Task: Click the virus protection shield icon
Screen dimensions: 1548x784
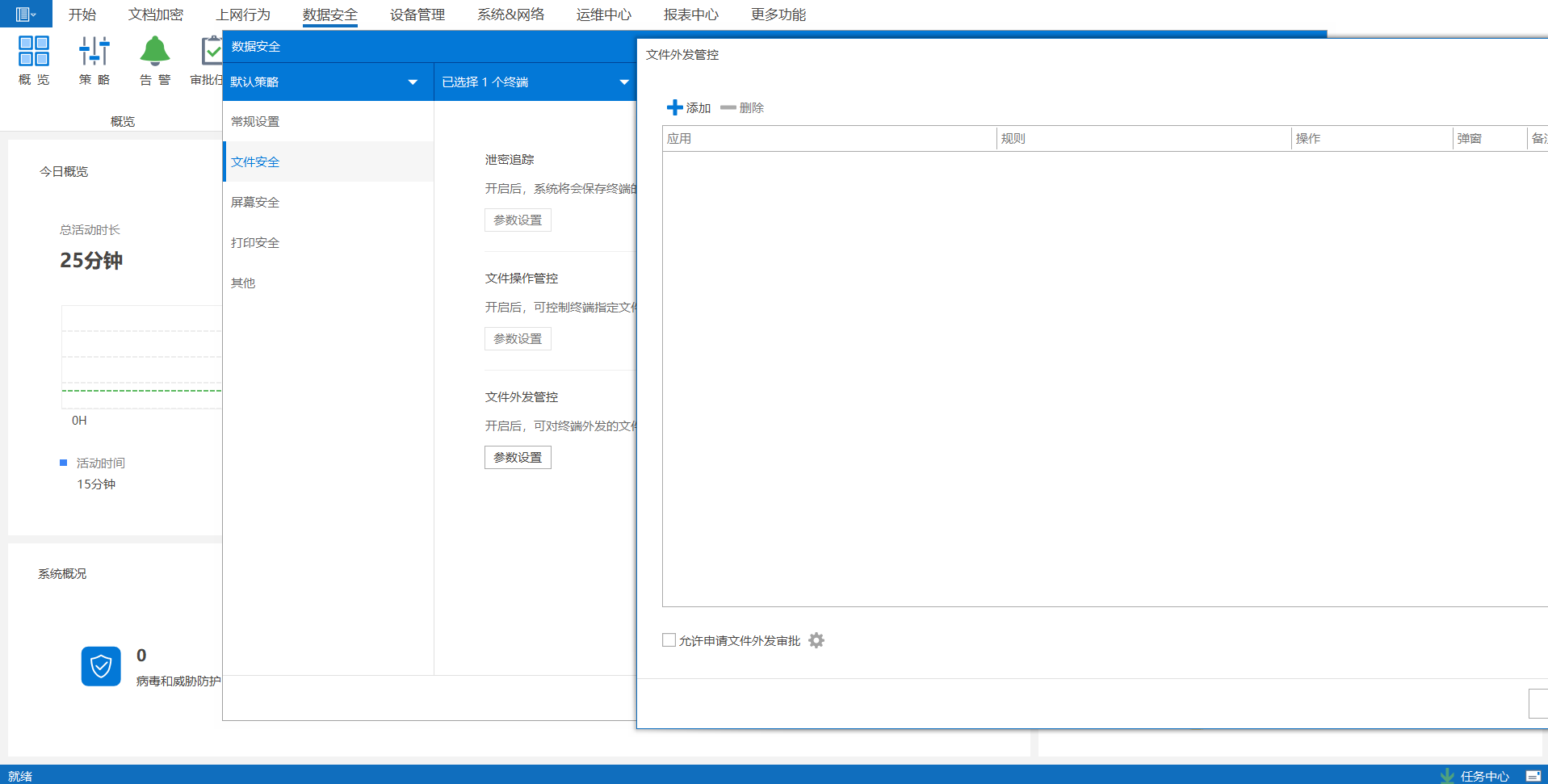Action: coord(101,666)
